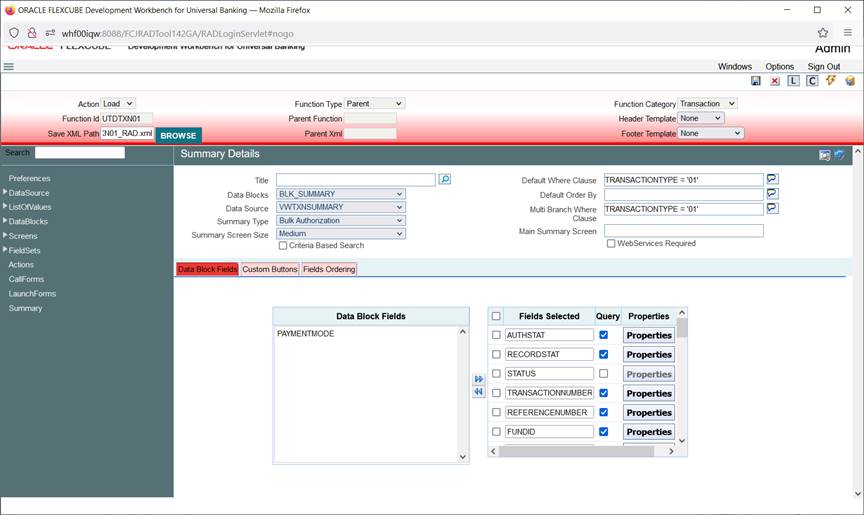Open the Multi Branch Where Clause editor icon
The height and width of the screenshot is (515, 864).
point(772,208)
